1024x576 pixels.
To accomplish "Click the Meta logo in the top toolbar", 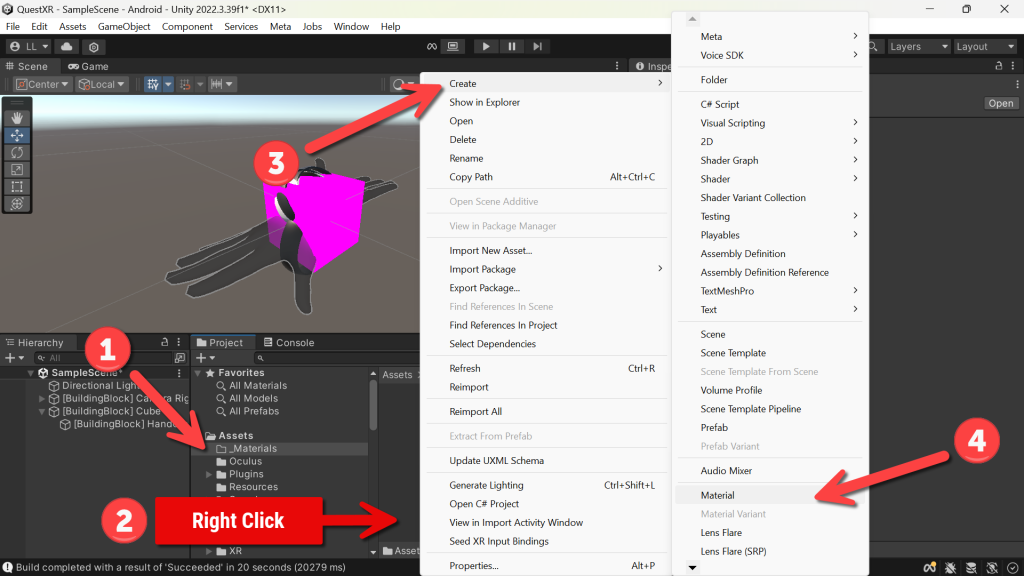I will tap(432, 46).
